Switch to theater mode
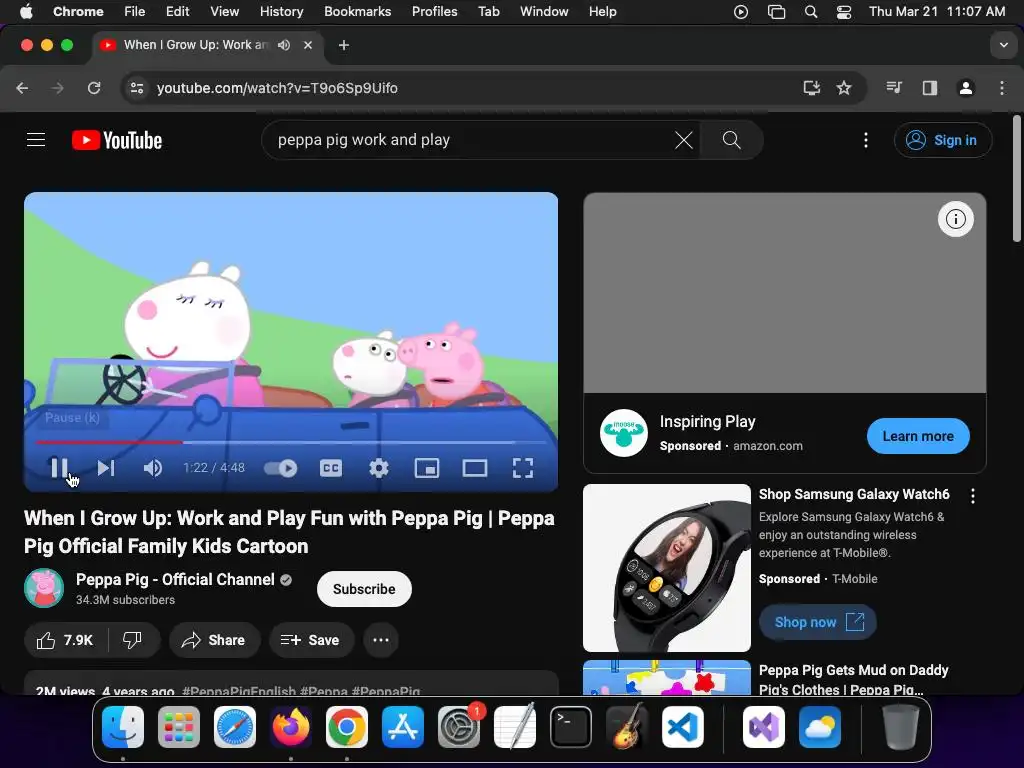The width and height of the screenshot is (1024, 768). (475, 468)
